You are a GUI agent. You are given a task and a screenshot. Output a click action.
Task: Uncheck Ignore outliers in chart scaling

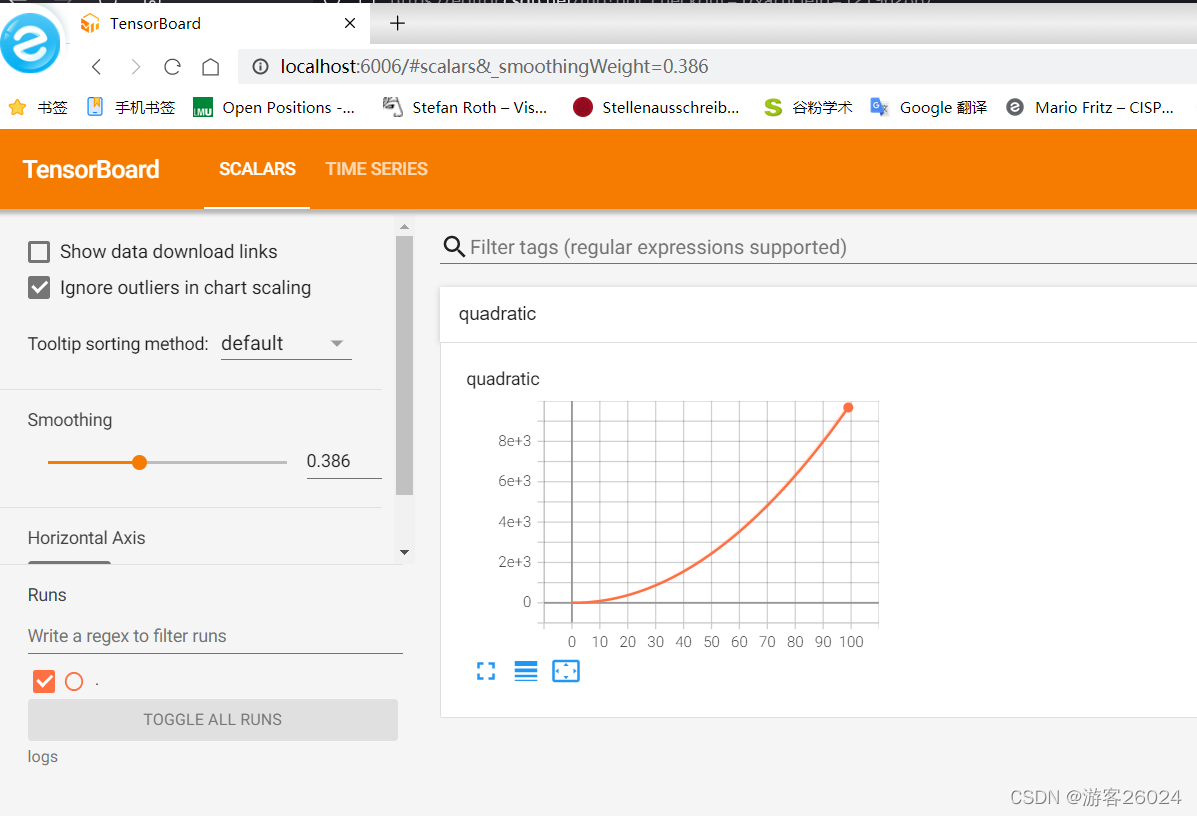point(39,288)
